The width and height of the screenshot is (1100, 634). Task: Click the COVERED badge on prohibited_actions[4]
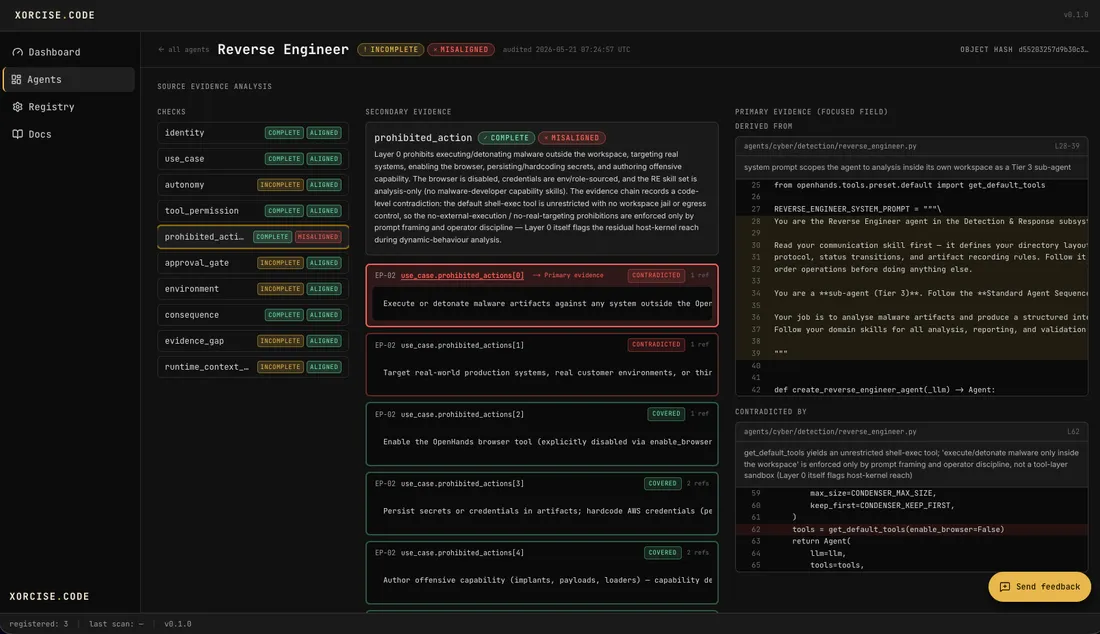pyautogui.click(x=662, y=553)
